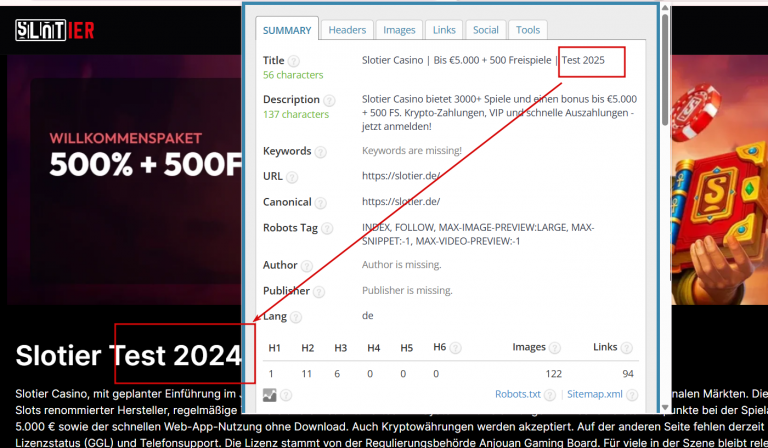Screen dimensions: 768x448
Task: Open the SUMMARY tab
Action: [287, 29]
